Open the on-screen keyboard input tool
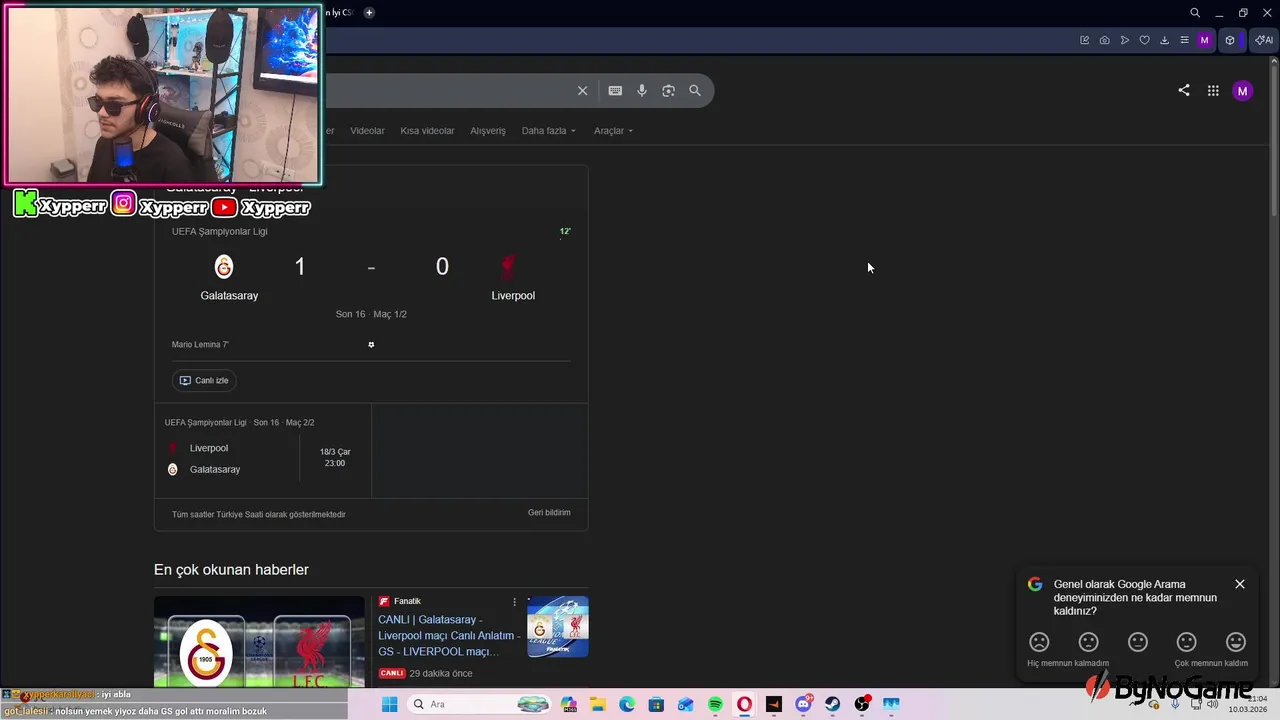 click(615, 90)
